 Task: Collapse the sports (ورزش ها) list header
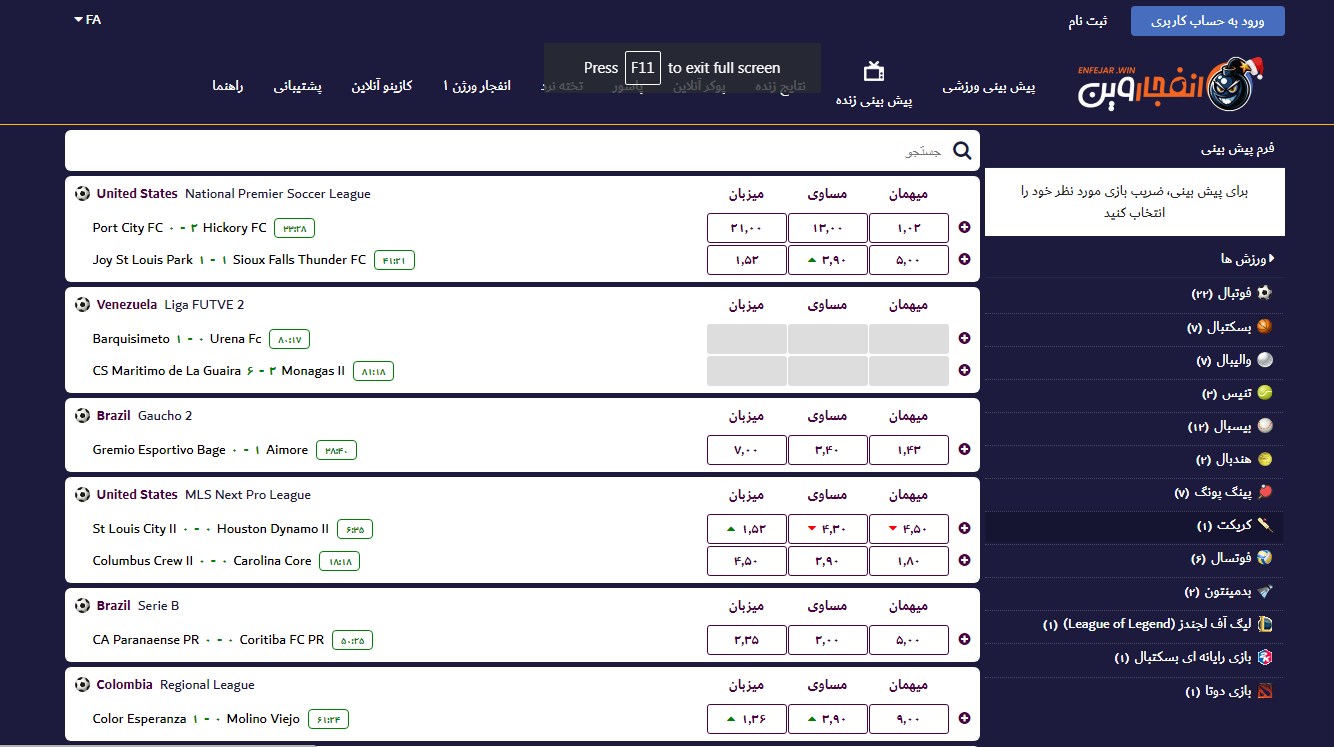pyautogui.click(x=1246, y=259)
